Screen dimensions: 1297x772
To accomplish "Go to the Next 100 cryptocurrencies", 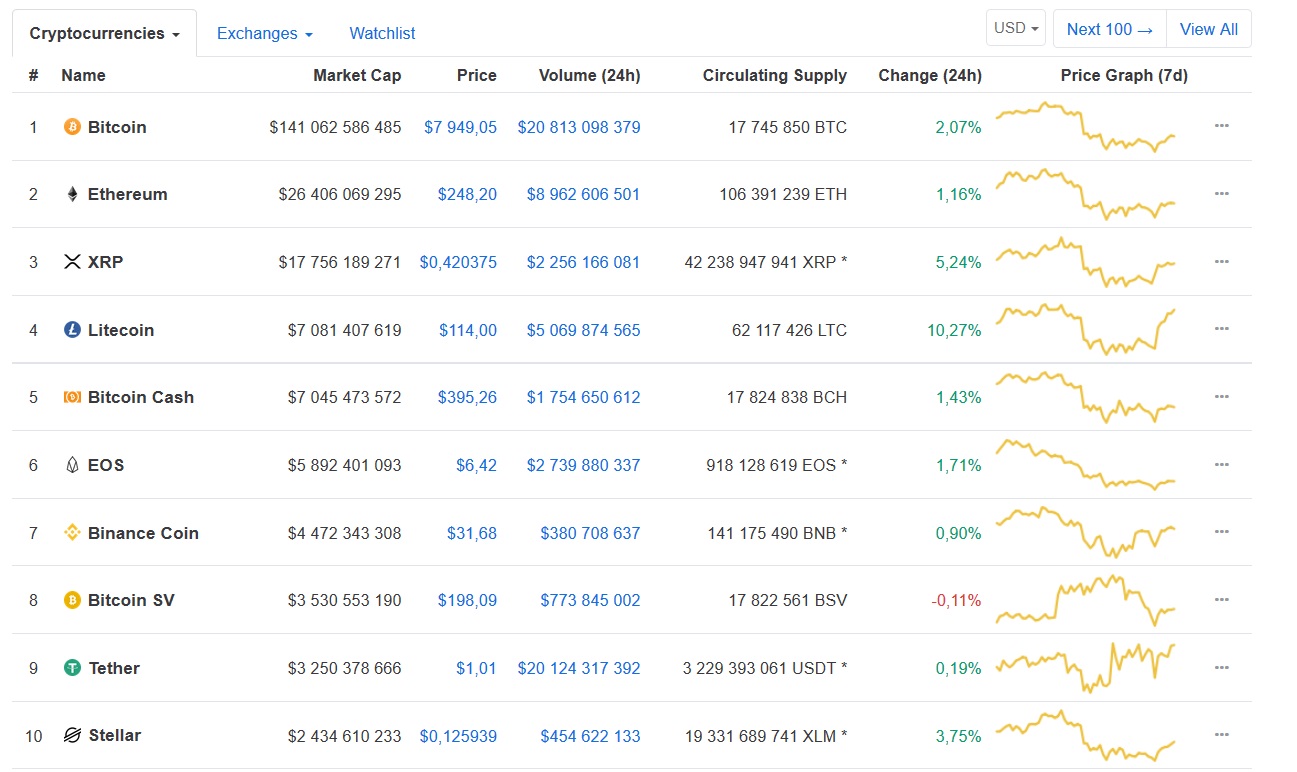I will point(1109,29).
